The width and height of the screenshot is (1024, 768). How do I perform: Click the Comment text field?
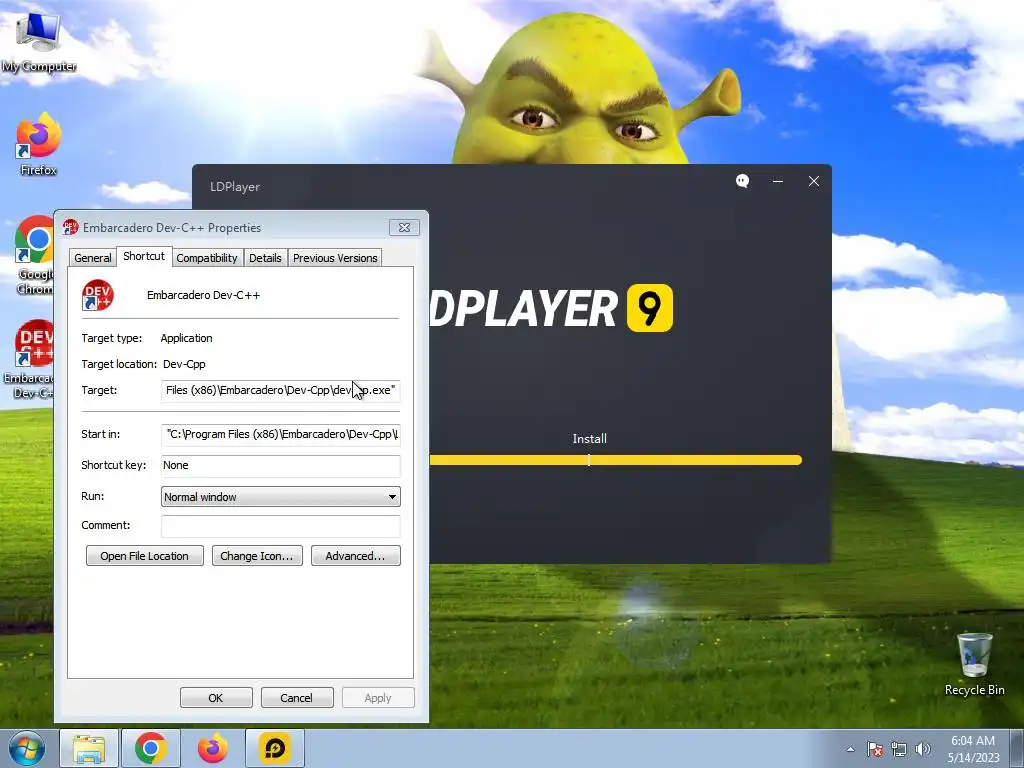pos(281,526)
